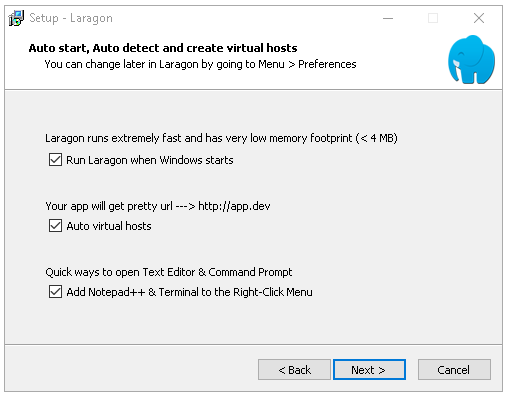Image resolution: width=507 pixels, height=397 pixels.
Task: Click the Right-Click Menu option label
Action: 189,292
